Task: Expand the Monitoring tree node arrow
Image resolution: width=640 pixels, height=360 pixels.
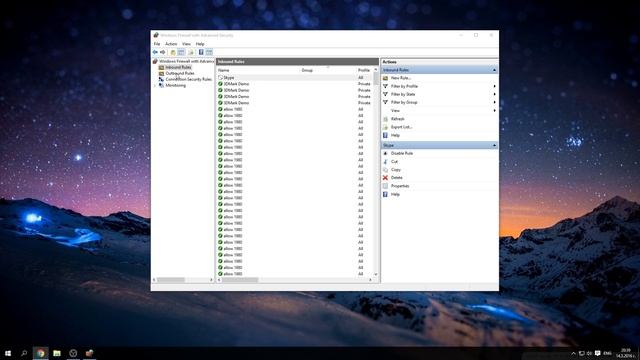Action: pyautogui.click(x=155, y=85)
